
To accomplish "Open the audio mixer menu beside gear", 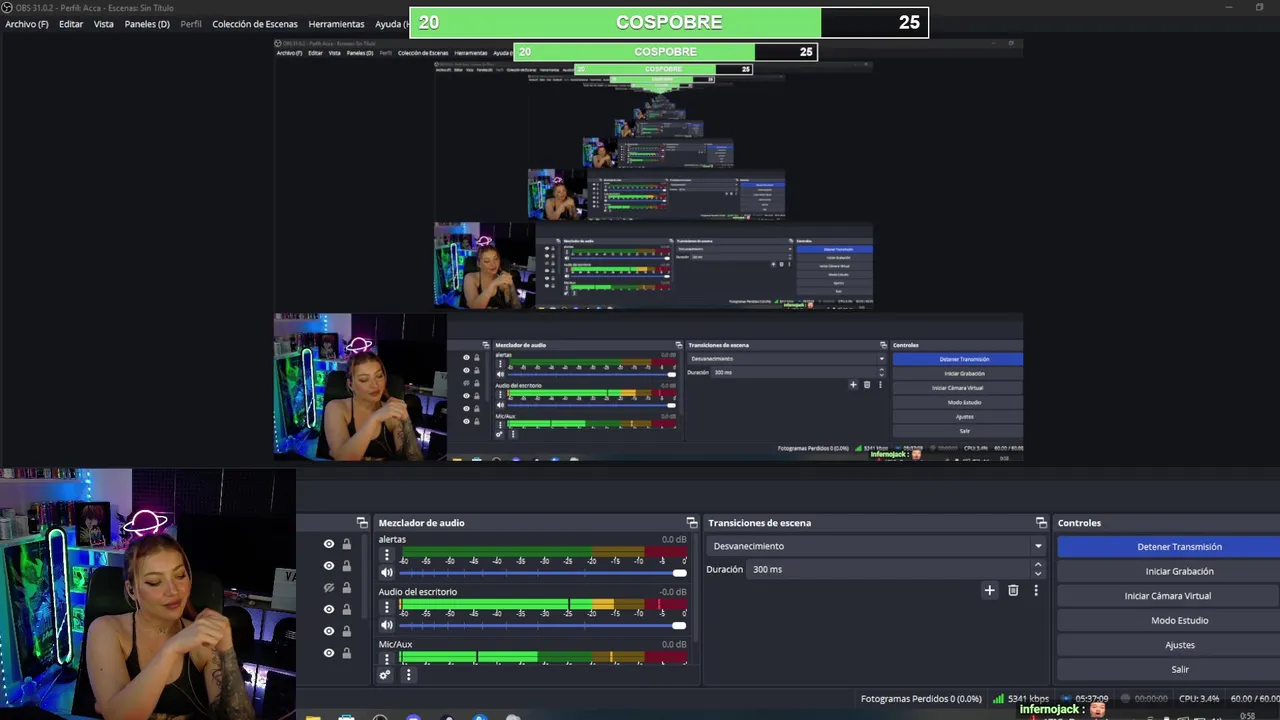I will pos(408,675).
